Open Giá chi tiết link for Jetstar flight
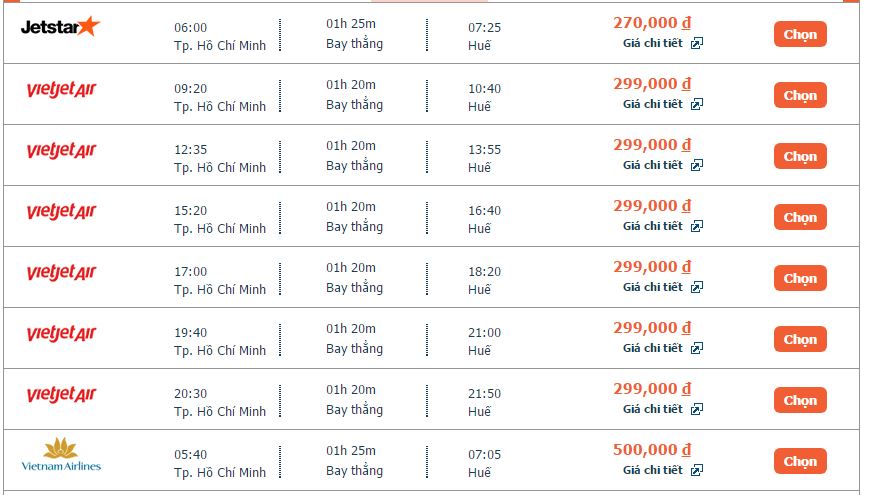Screen dimensions: 872x495 point(652,43)
